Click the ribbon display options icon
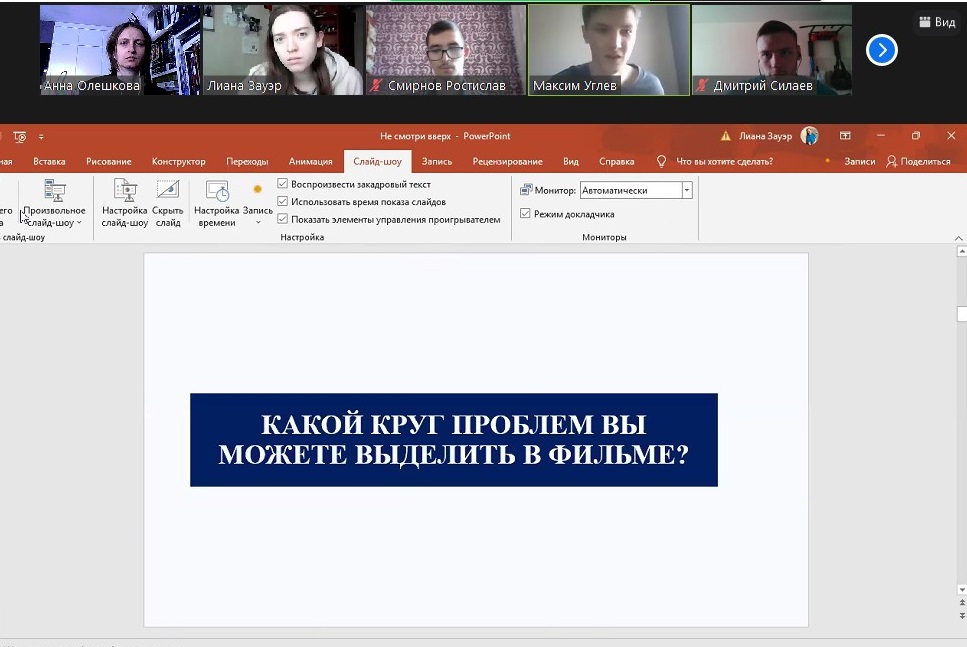The image size is (967, 647). pos(845,136)
